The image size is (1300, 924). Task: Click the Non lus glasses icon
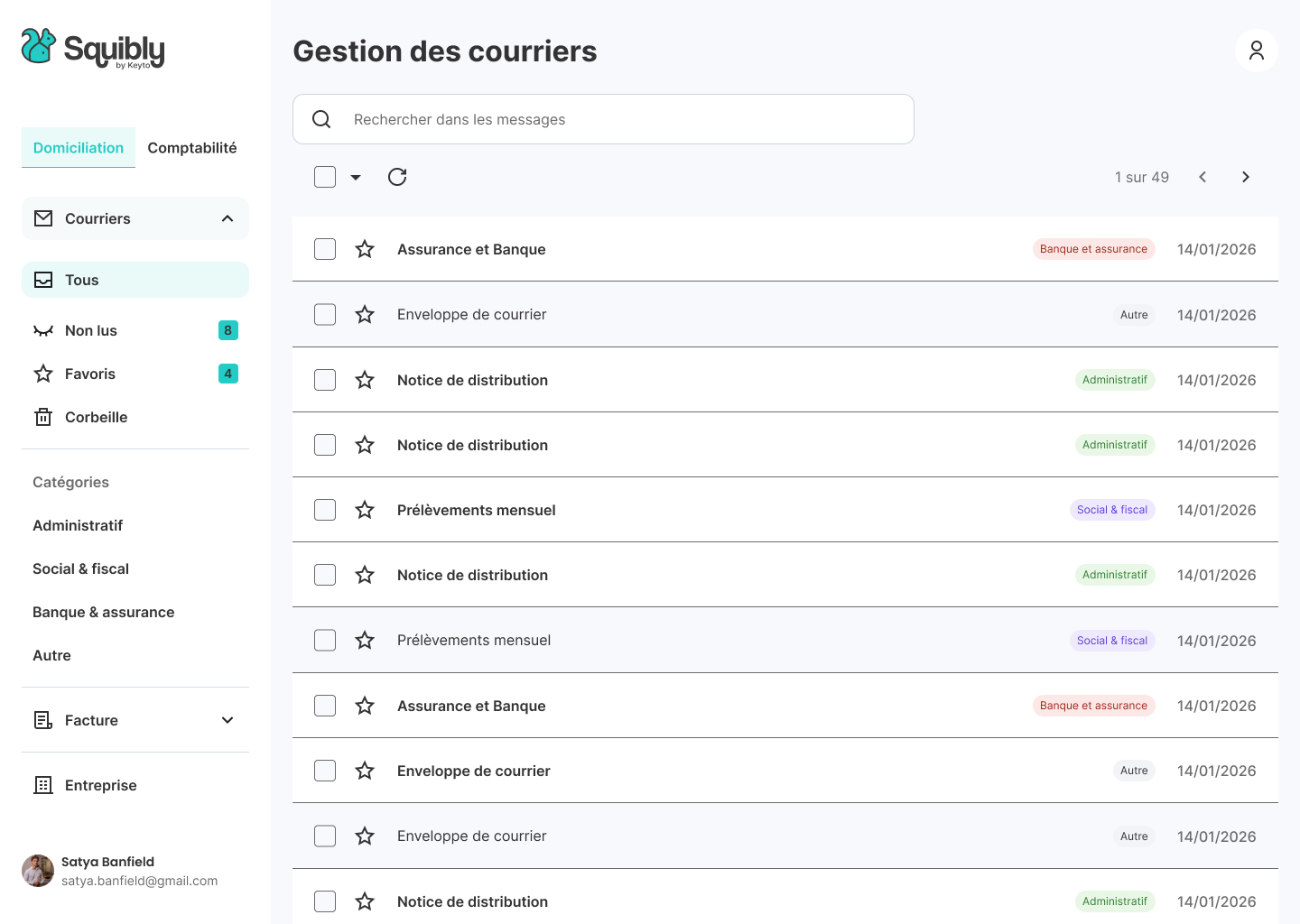click(x=42, y=330)
